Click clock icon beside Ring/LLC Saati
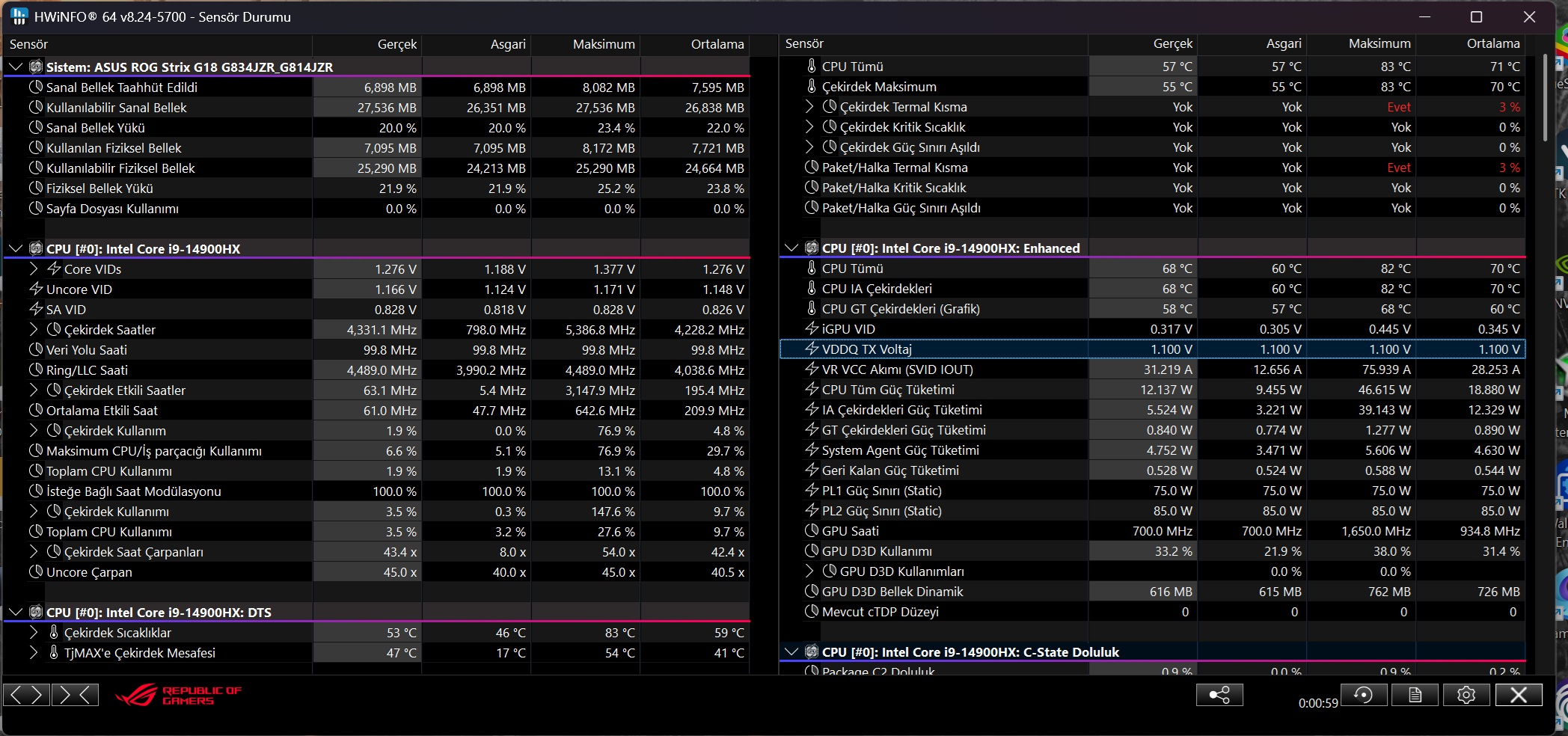 pos(36,369)
